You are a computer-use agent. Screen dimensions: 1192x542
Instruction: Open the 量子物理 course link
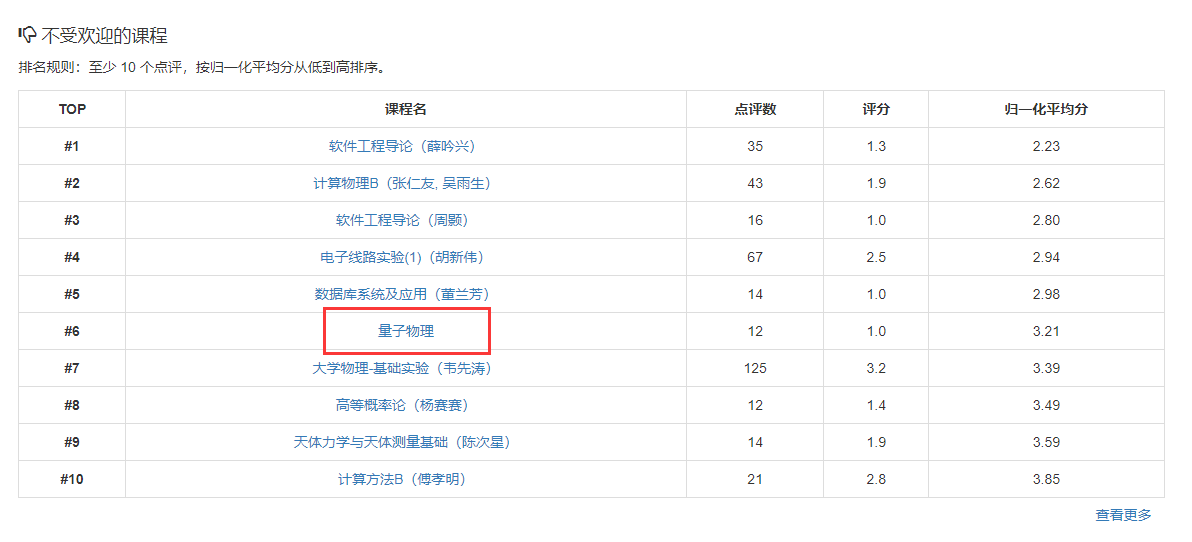[406, 331]
